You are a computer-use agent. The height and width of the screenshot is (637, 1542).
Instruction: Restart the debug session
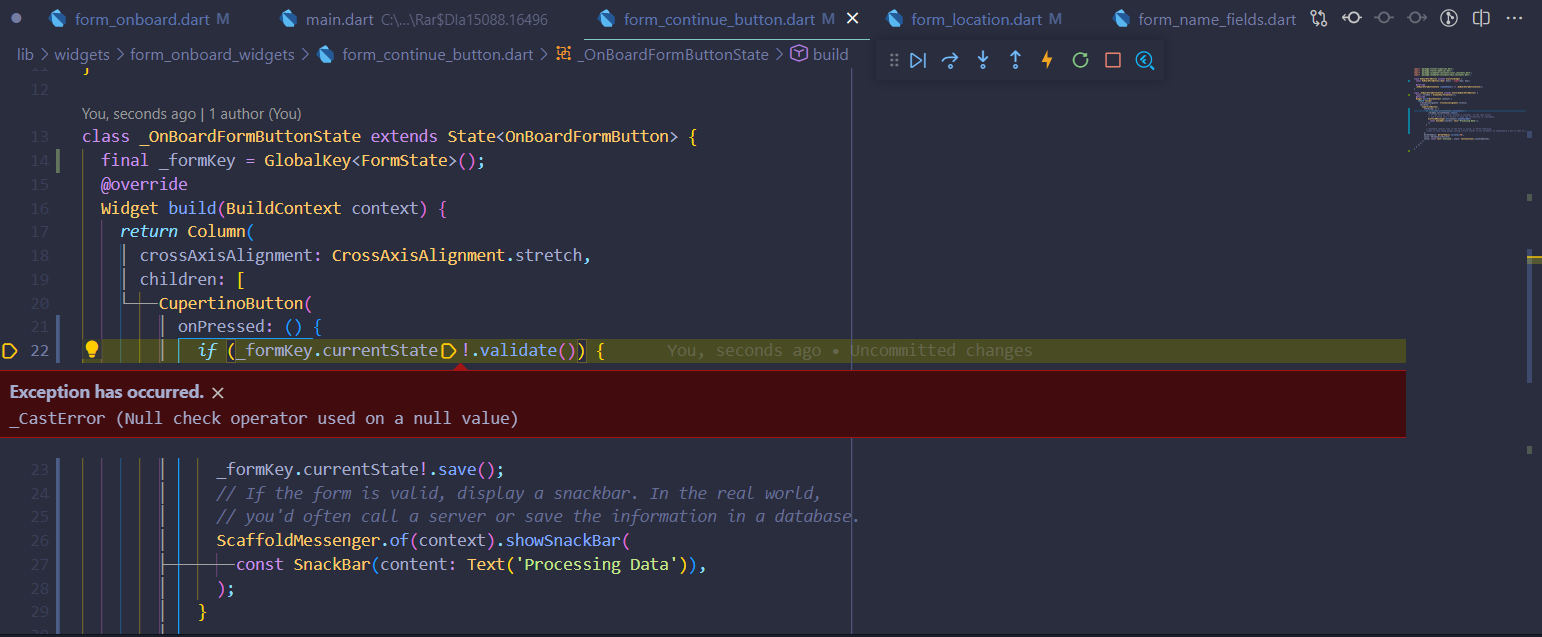1080,60
